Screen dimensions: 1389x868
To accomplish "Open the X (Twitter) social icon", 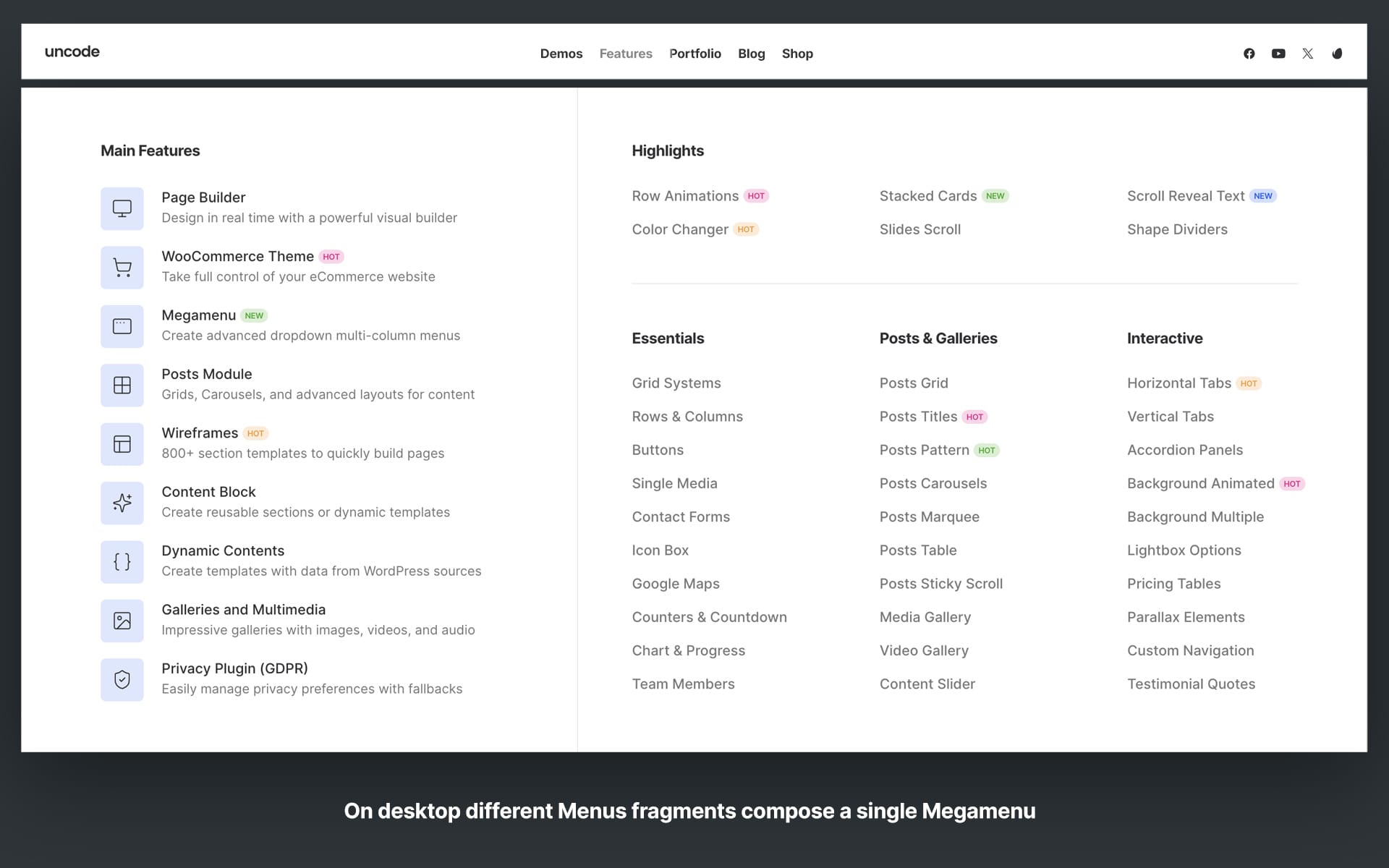I will 1307,54.
